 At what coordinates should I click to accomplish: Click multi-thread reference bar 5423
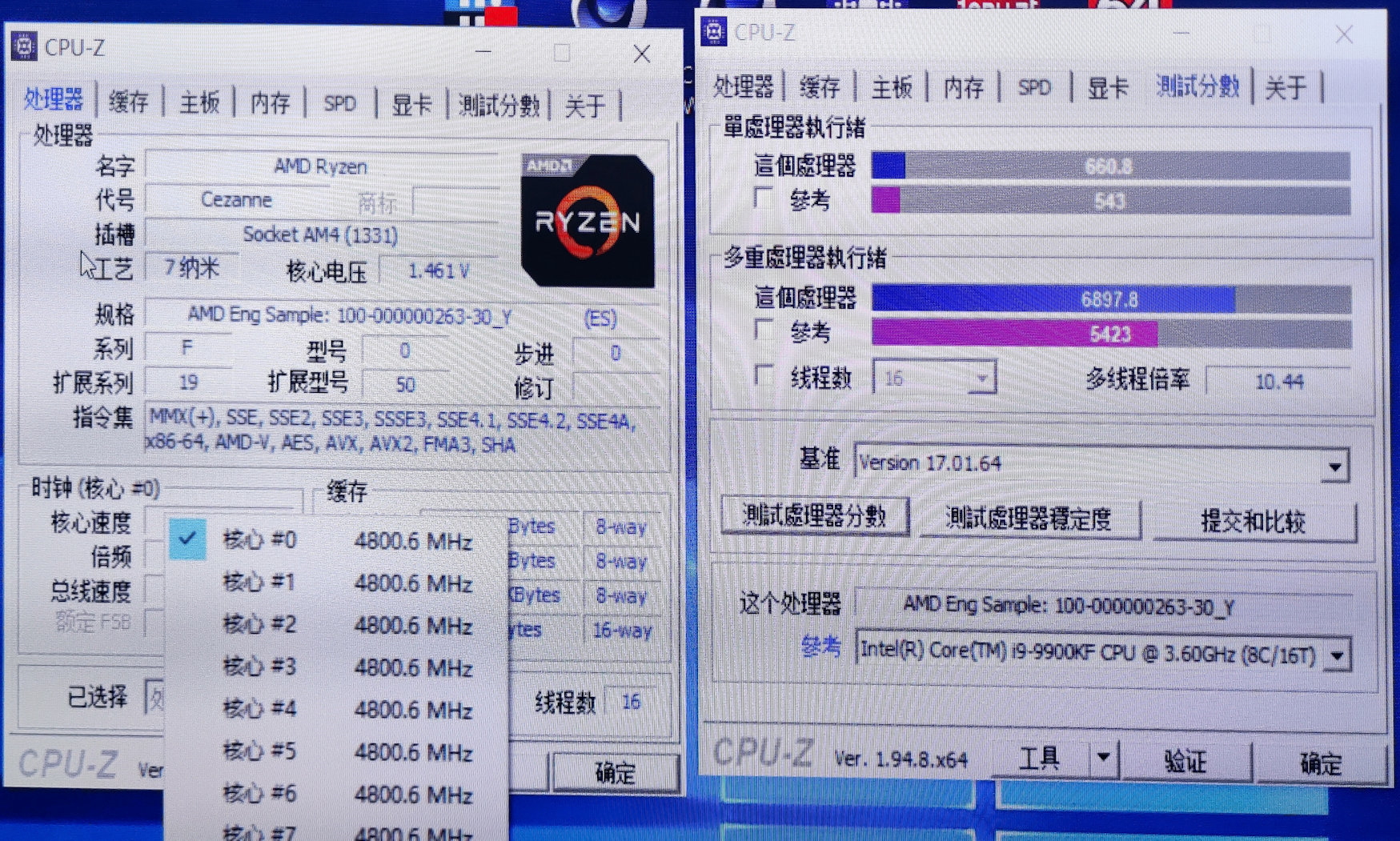(x=1111, y=334)
